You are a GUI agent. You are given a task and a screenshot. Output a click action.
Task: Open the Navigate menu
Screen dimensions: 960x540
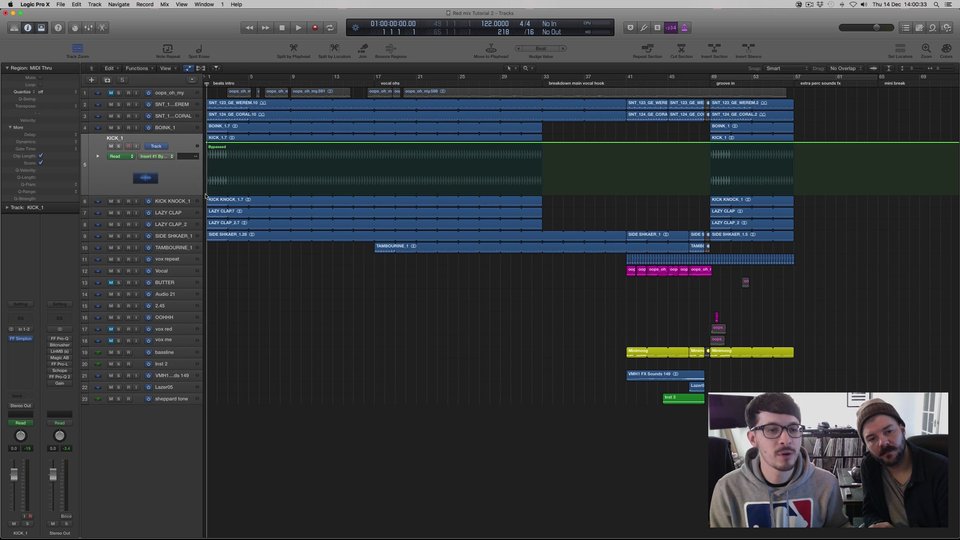point(119,4)
